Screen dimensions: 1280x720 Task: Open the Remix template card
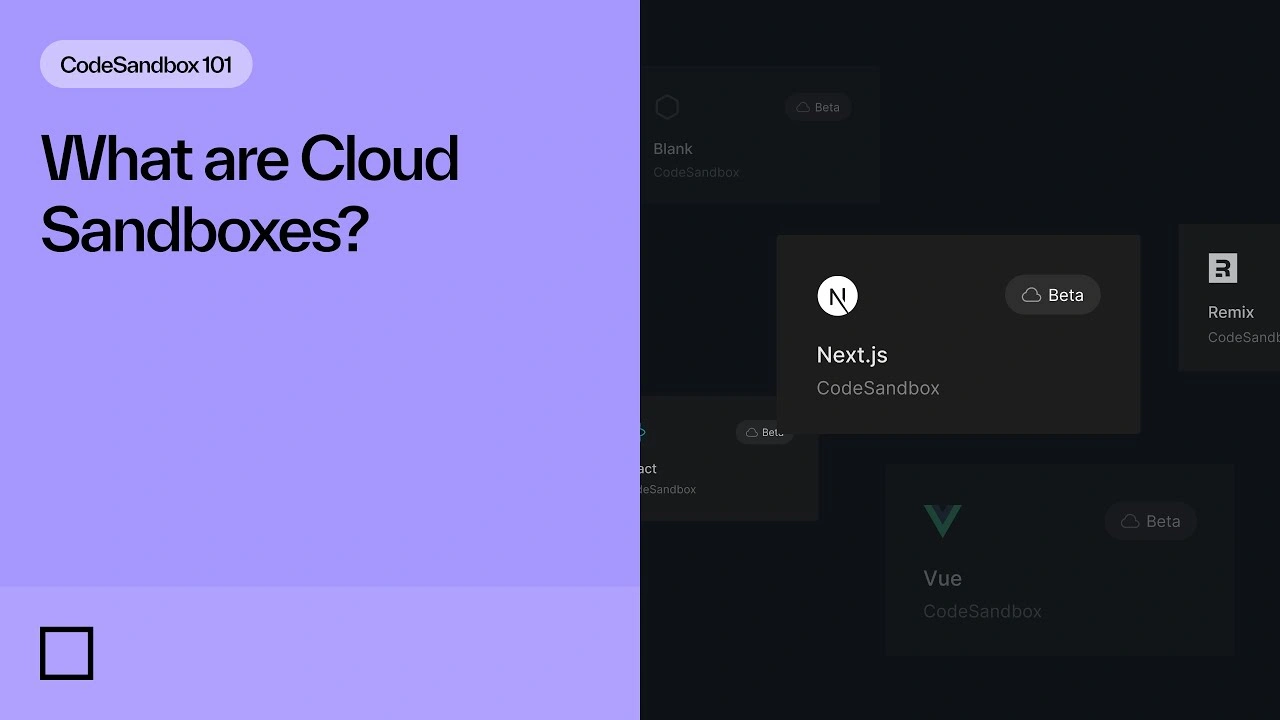pyautogui.click(x=1229, y=298)
